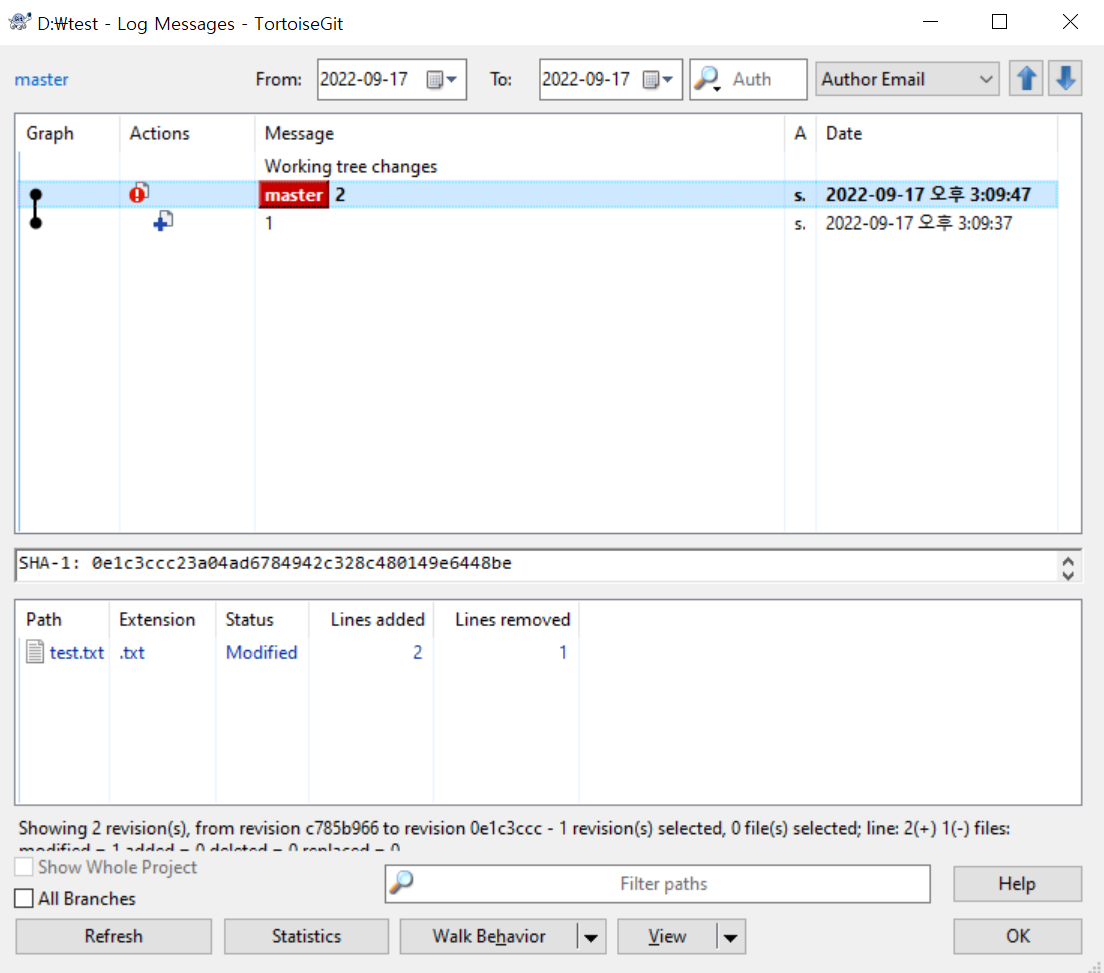Sort files by Path column header

pos(63,620)
